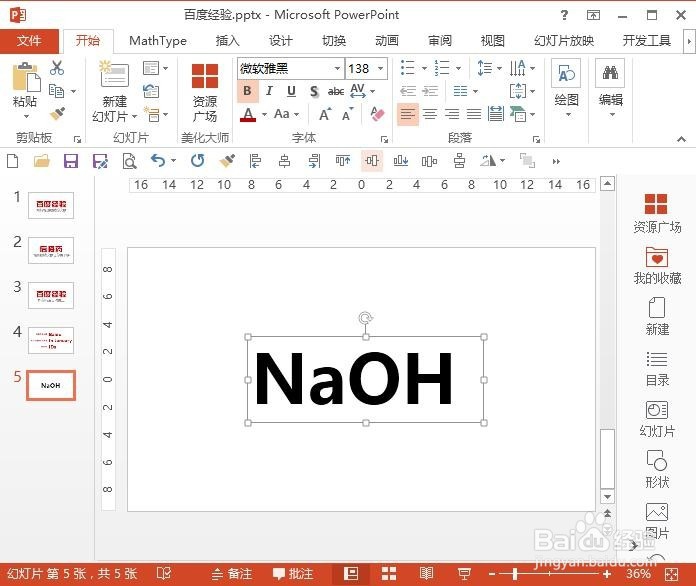Screen dimensions: 696x586
Task: Click the Open folder icon in quick toolbar
Action: point(42,161)
